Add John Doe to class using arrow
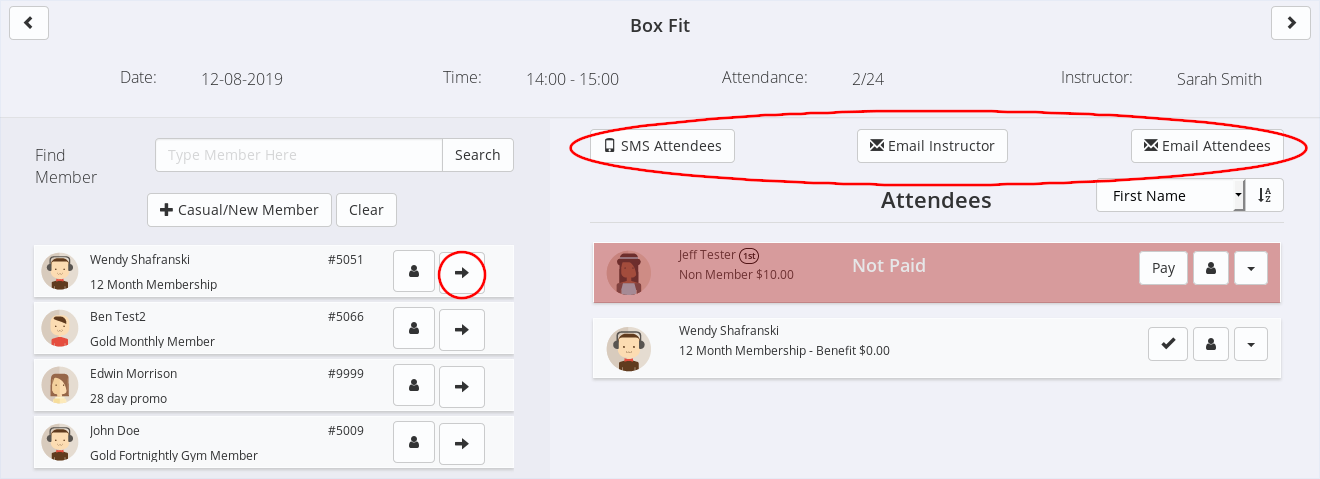Screen dimensions: 1320x479 click(x=462, y=444)
